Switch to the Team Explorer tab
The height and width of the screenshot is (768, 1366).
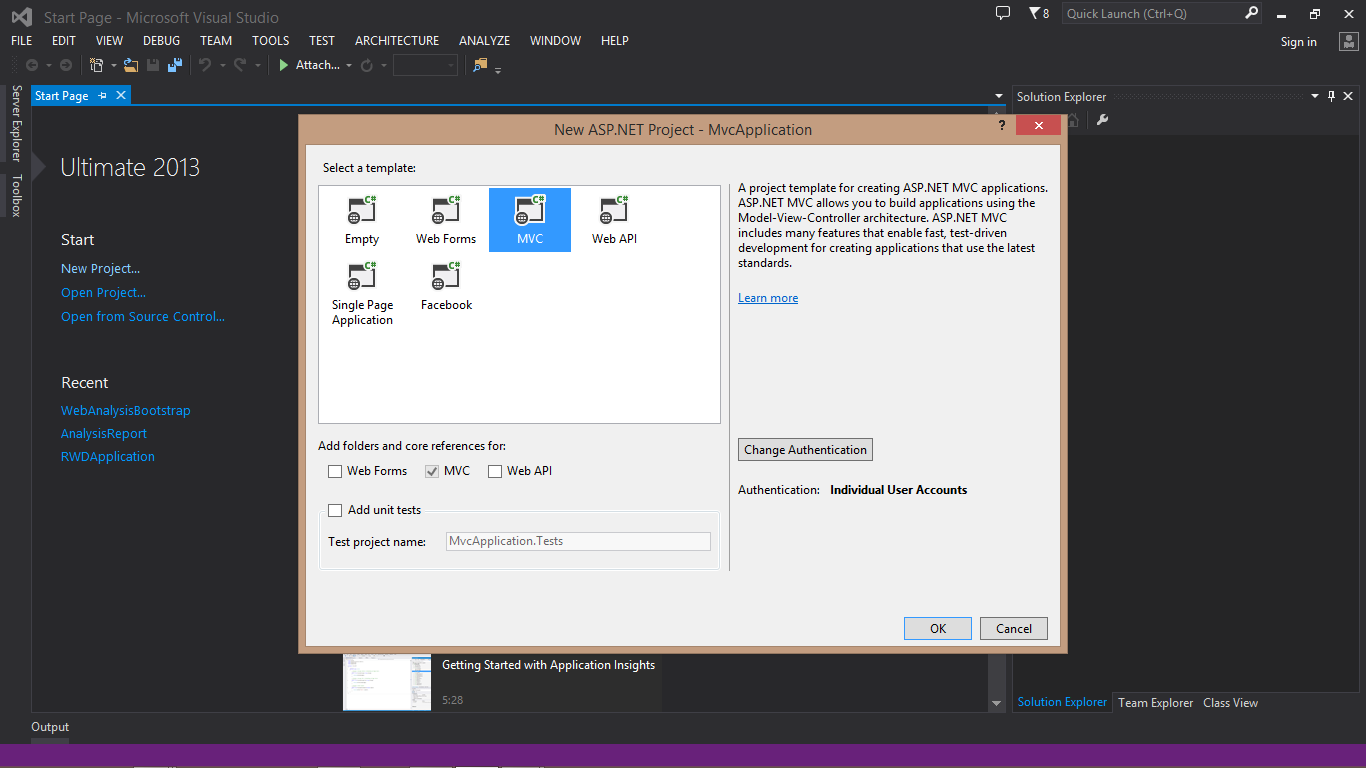[1155, 703]
